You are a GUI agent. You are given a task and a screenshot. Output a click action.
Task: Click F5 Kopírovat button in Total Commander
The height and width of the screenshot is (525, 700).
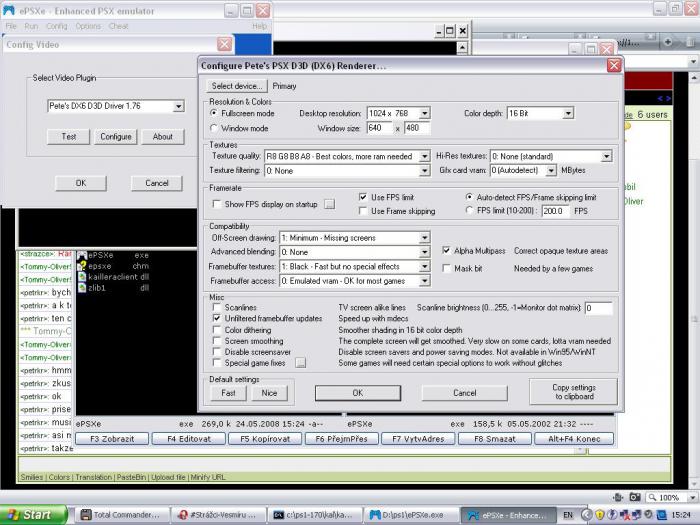(265, 439)
